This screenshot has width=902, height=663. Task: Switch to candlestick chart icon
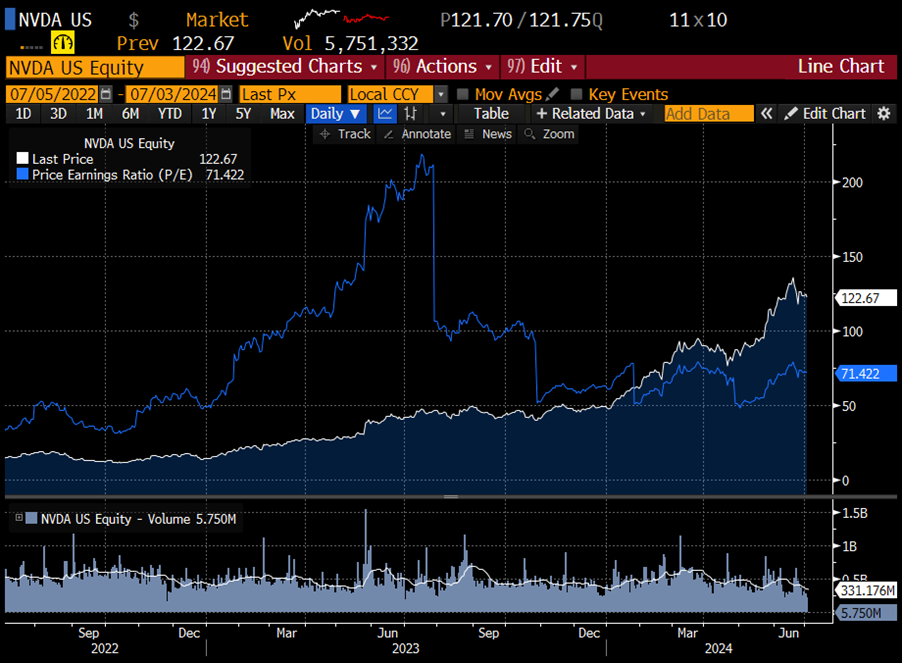coord(411,113)
